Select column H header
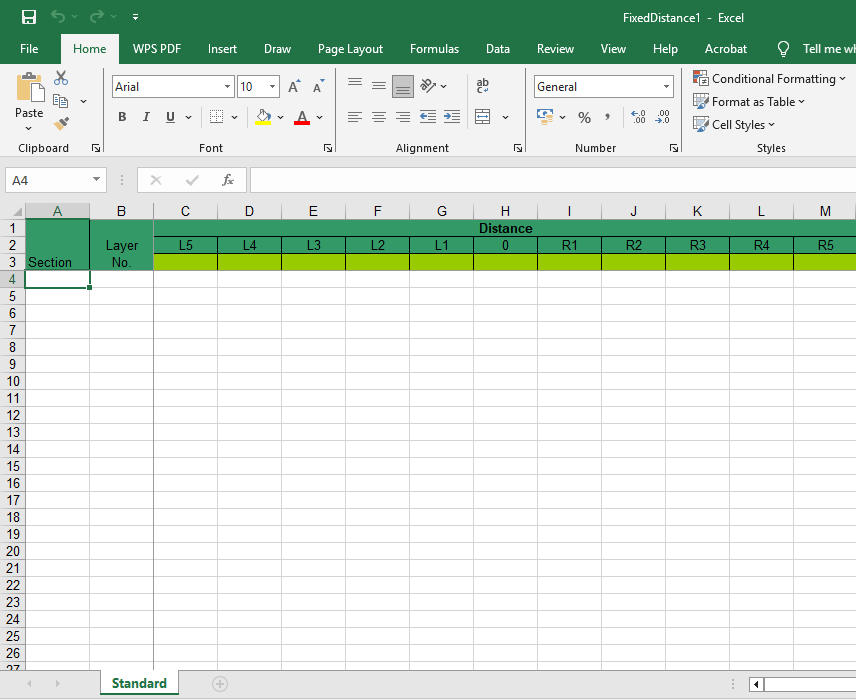 point(506,211)
